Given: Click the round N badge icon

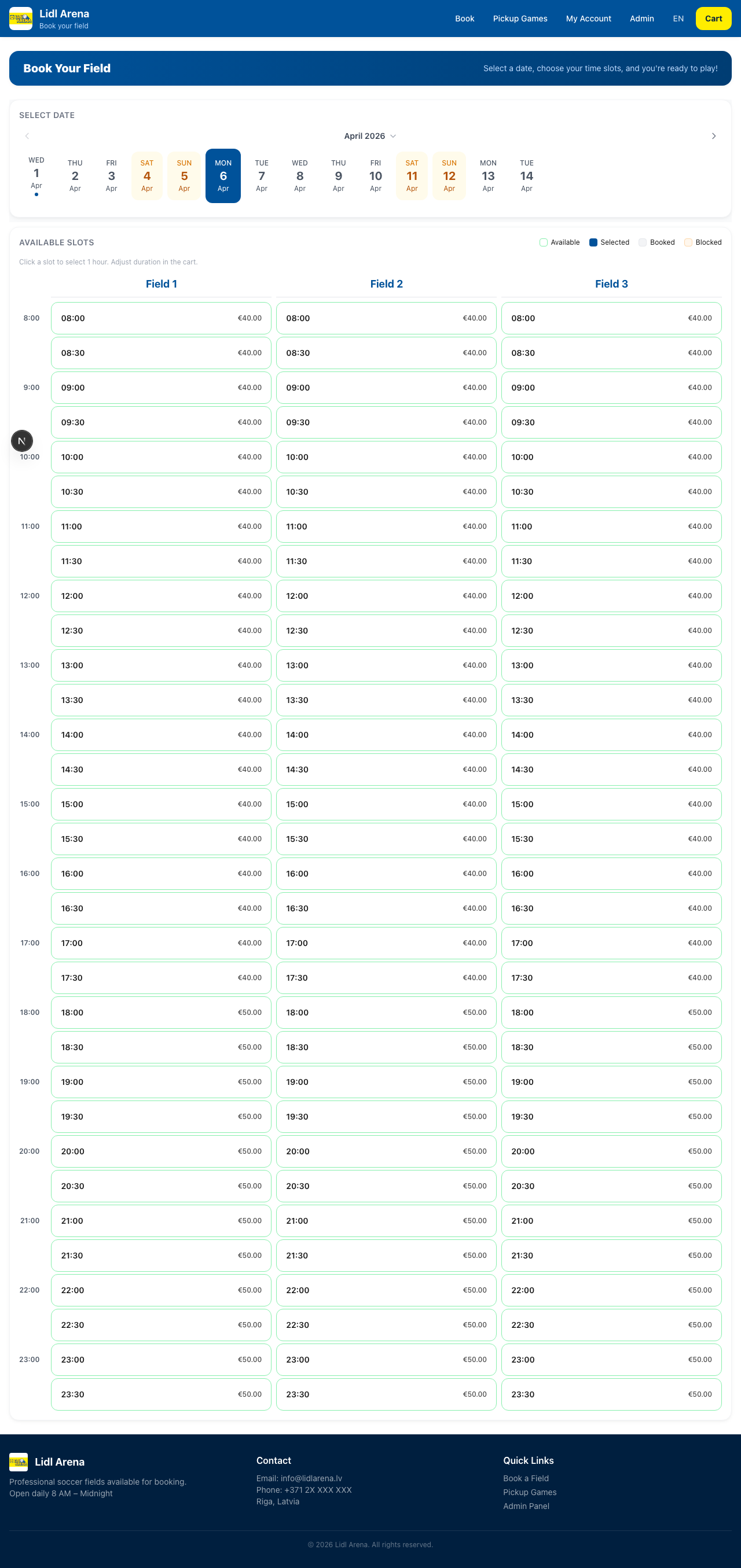Looking at the screenshot, I should pos(22,441).
